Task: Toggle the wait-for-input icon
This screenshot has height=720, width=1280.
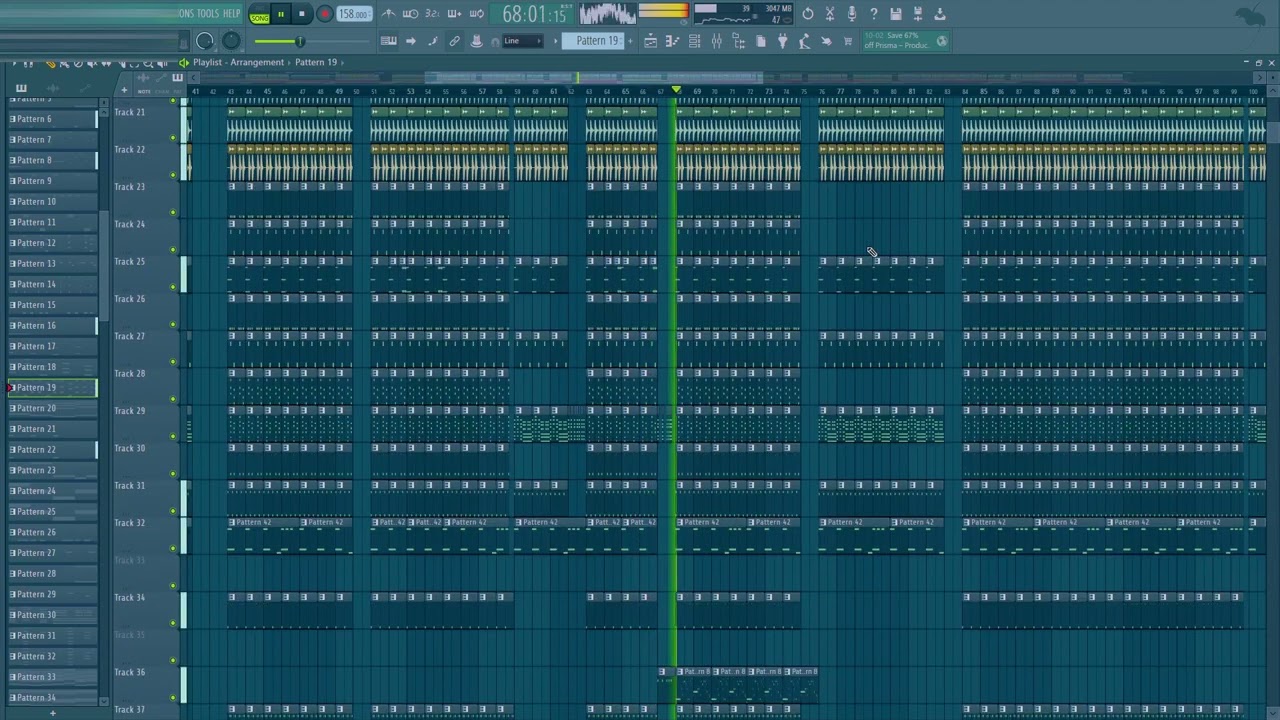Action: pos(410,14)
